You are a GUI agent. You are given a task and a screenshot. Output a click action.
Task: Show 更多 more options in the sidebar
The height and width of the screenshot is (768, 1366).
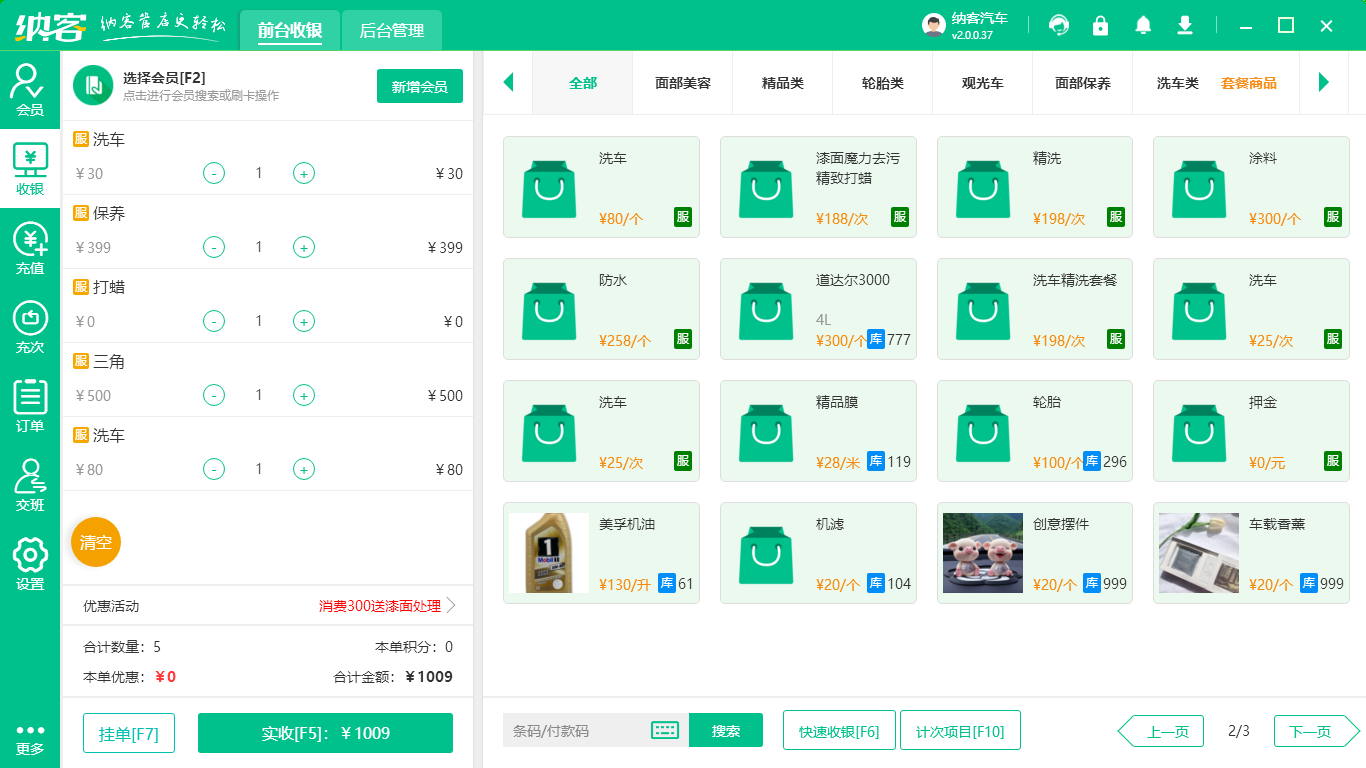point(30,740)
